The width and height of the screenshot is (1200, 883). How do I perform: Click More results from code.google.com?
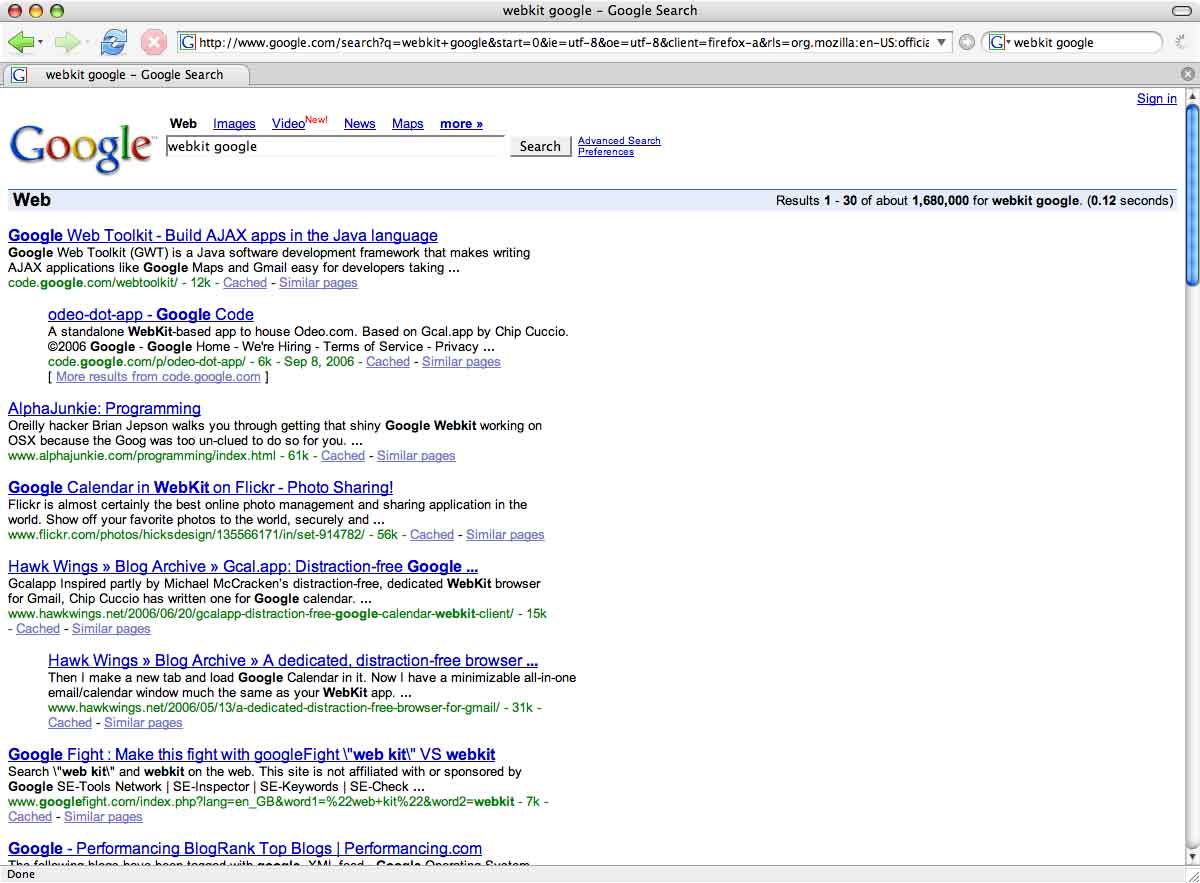click(x=158, y=377)
